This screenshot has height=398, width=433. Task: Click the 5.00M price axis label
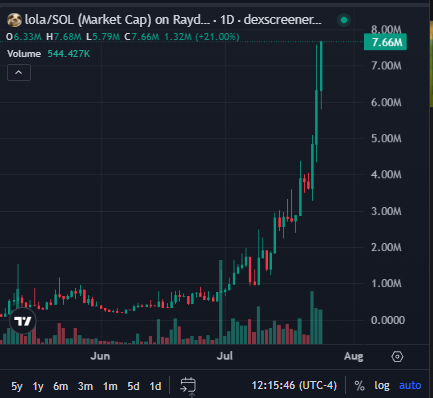pos(386,138)
